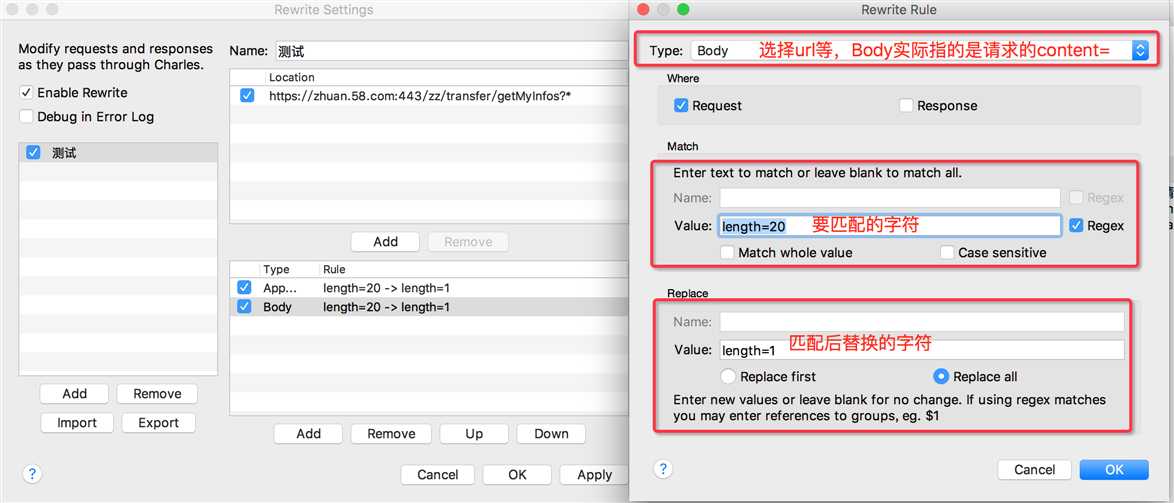Screen dimensions: 1174x503
Task: Click Cancel in Rewrite Rule dialog
Action: [1035, 469]
